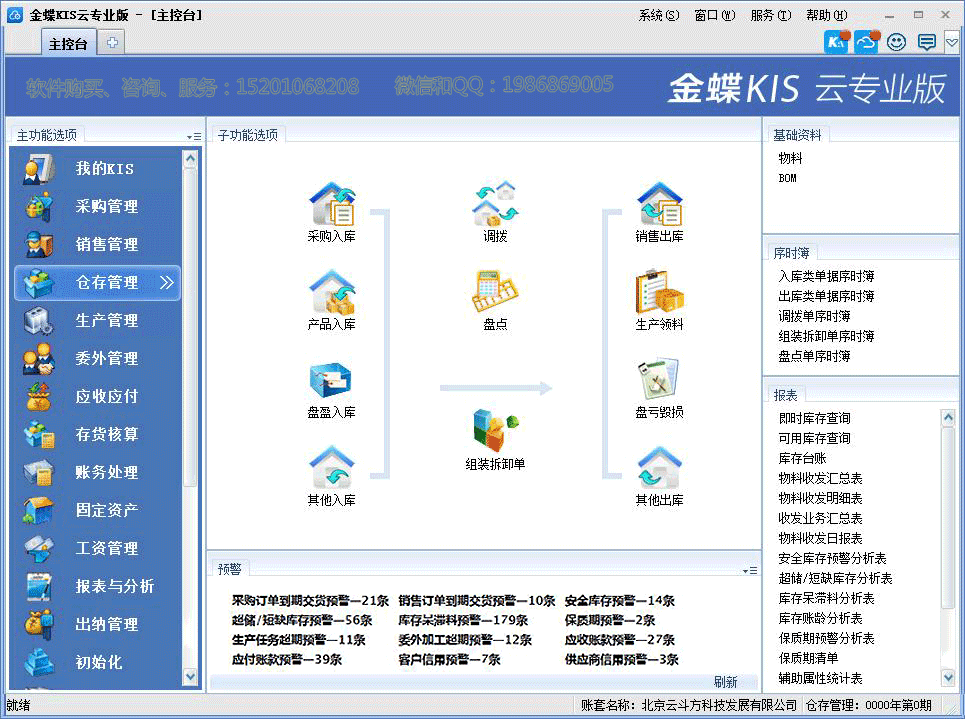This screenshot has height=719, width=965.
Task: Open the 系统(S) menu
Action: pos(658,15)
